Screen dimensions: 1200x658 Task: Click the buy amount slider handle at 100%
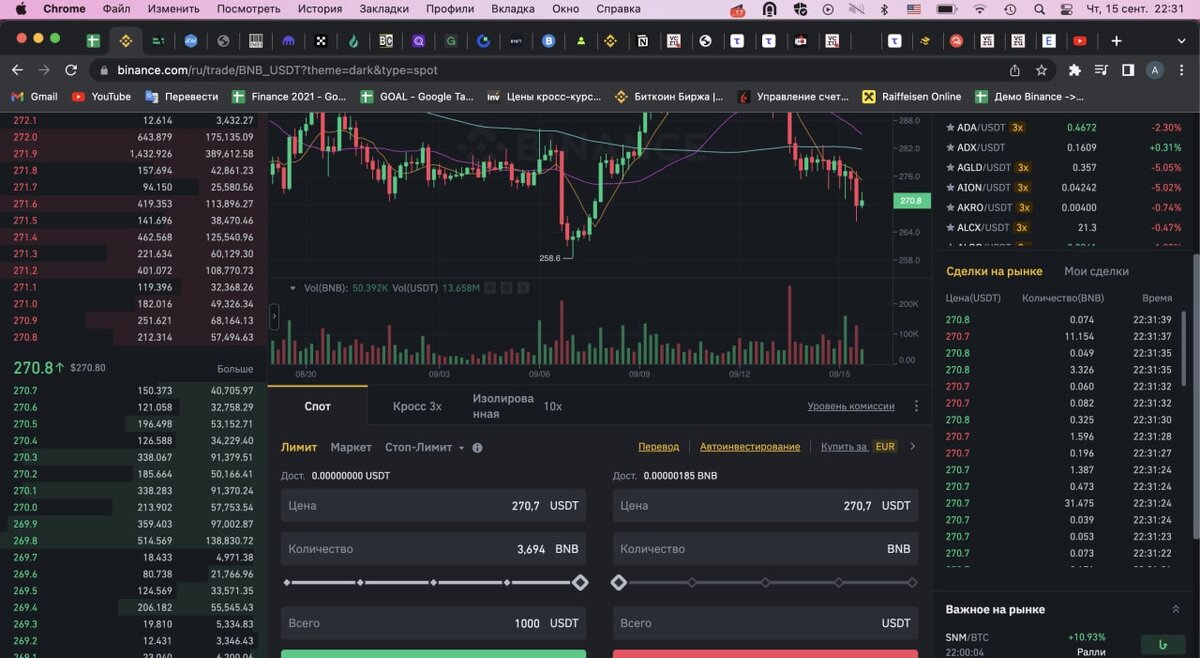580,582
